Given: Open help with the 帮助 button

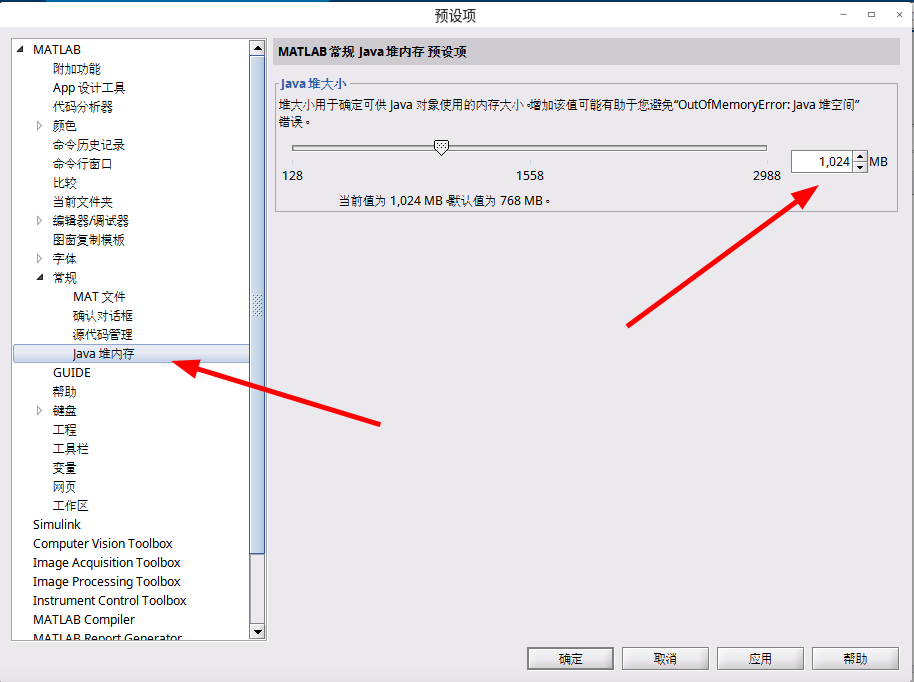Looking at the screenshot, I should click(x=855, y=659).
